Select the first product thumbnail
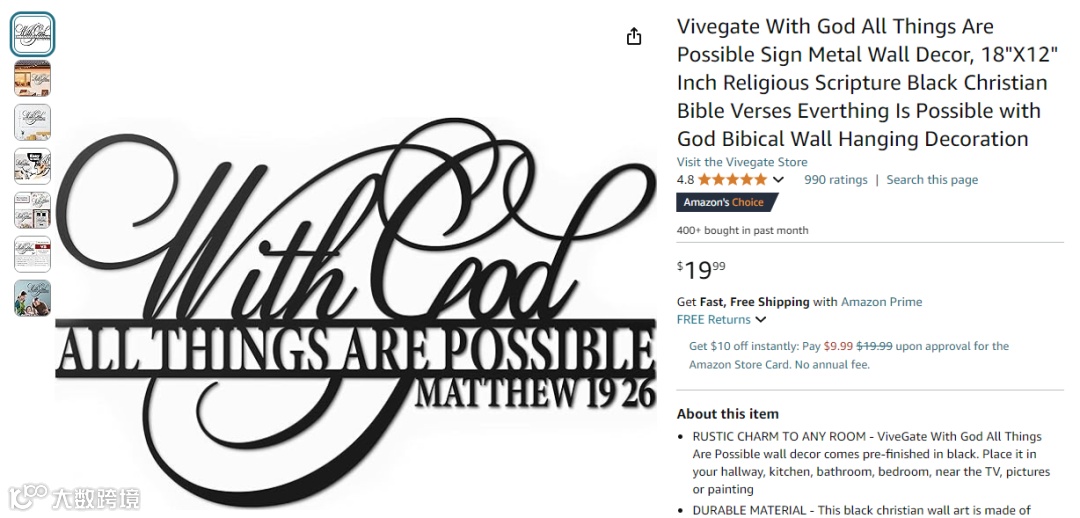Image resolution: width=1080 pixels, height=518 pixels. coord(32,34)
